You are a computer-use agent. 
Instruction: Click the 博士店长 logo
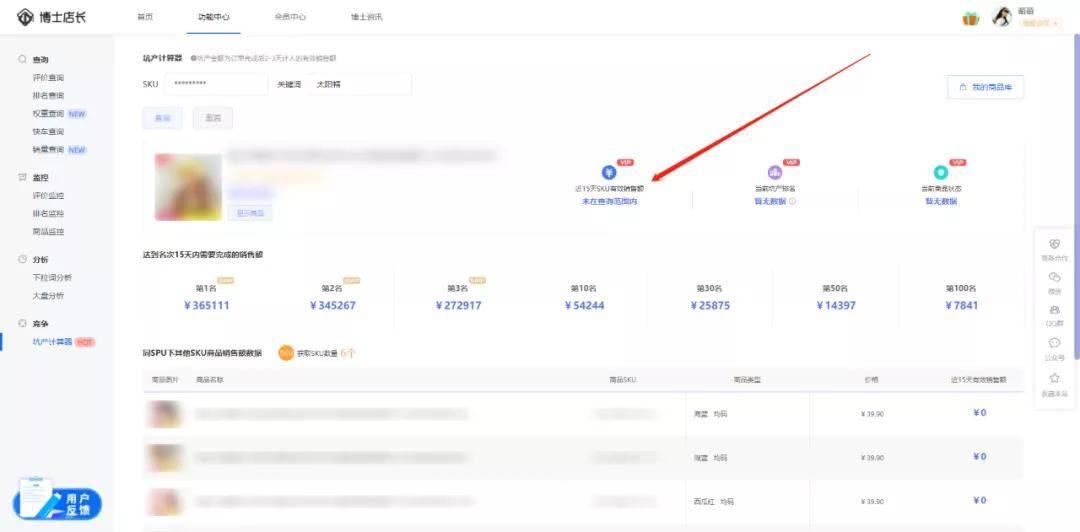click(52, 17)
